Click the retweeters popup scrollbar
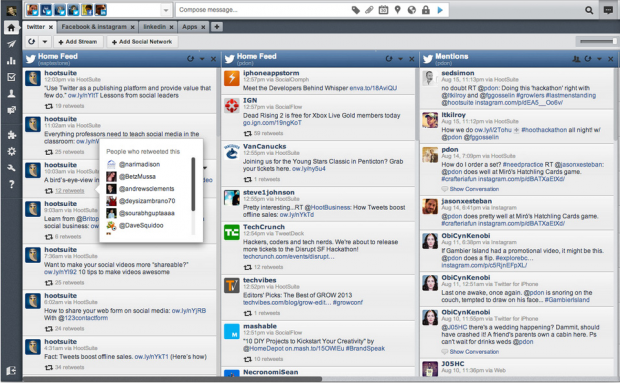Viewport: 620px width, 383px height. click(193, 184)
